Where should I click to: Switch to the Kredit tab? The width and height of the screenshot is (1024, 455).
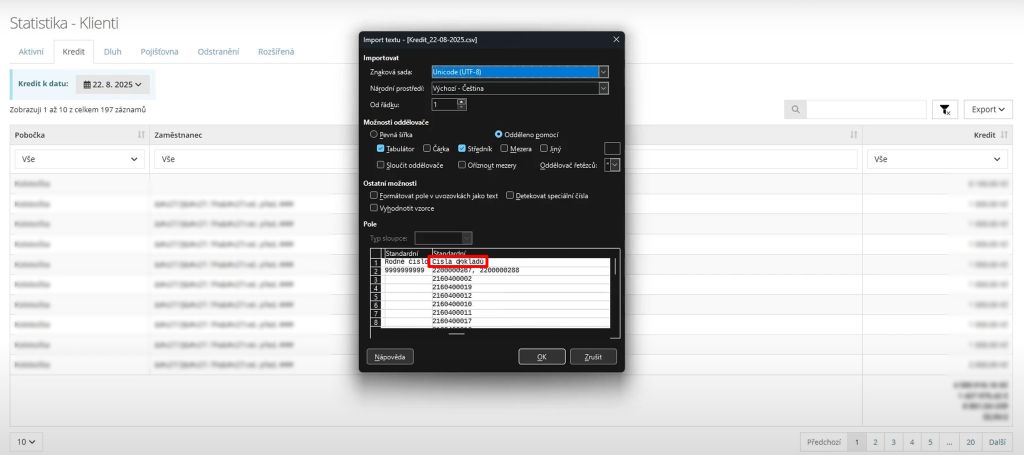coord(73,52)
